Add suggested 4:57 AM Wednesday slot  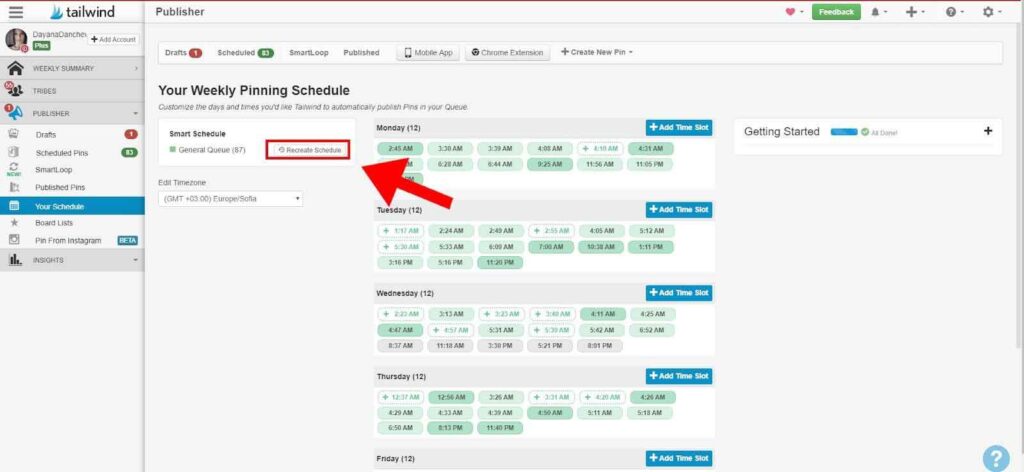(451, 330)
